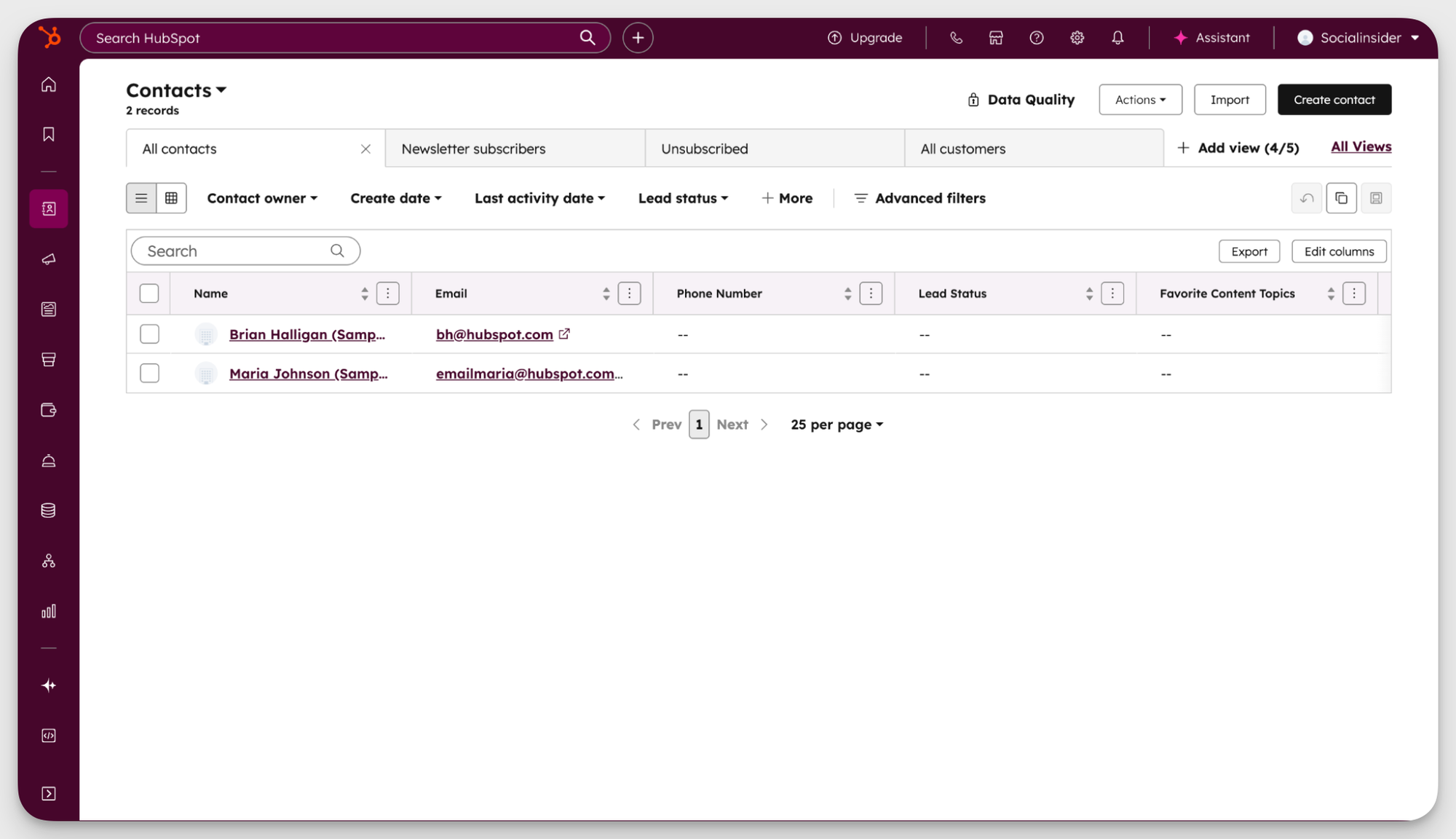Launch the Assistant sparkle icon

click(1211, 37)
